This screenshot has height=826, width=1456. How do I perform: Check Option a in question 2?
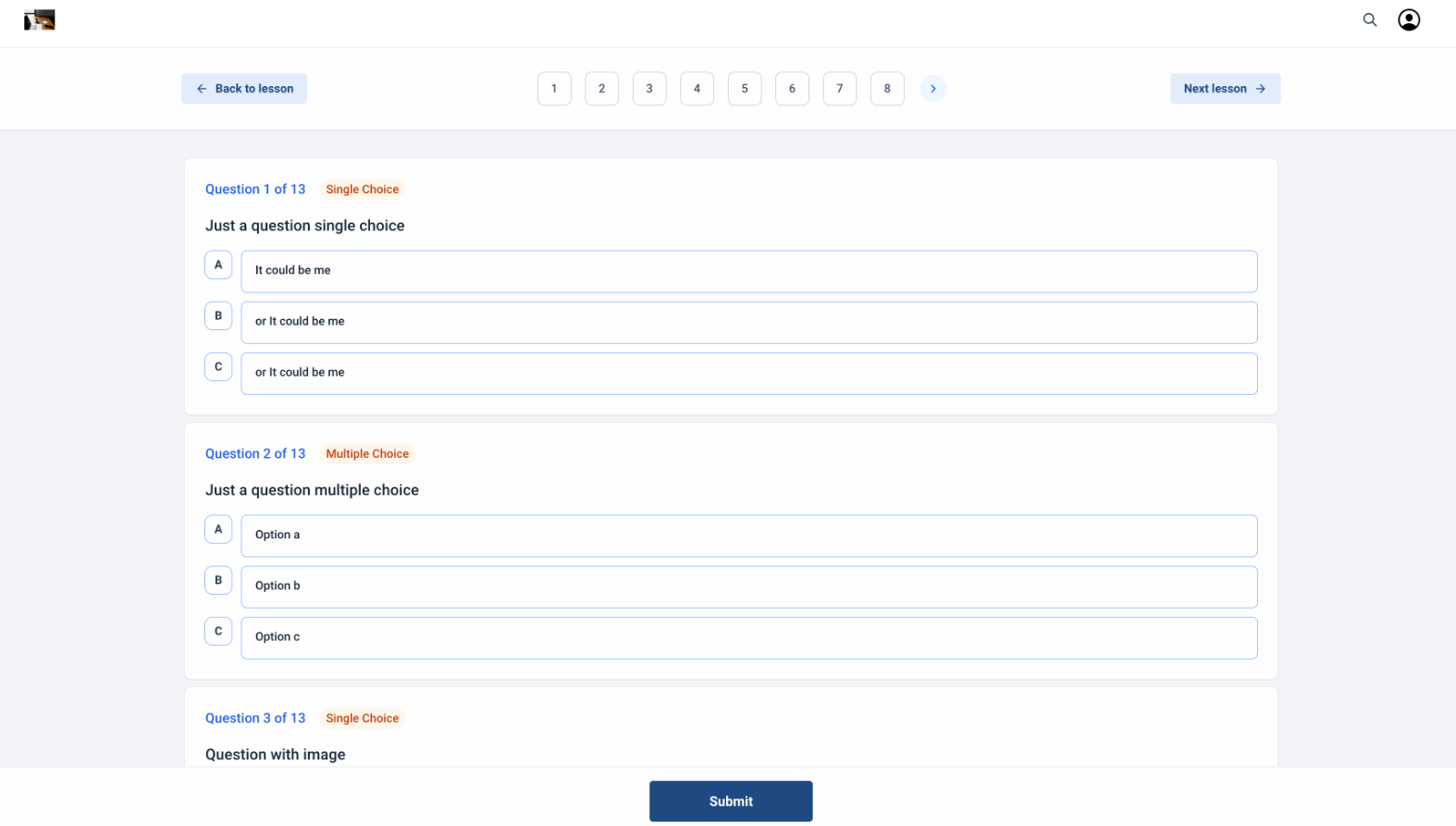(748, 536)
